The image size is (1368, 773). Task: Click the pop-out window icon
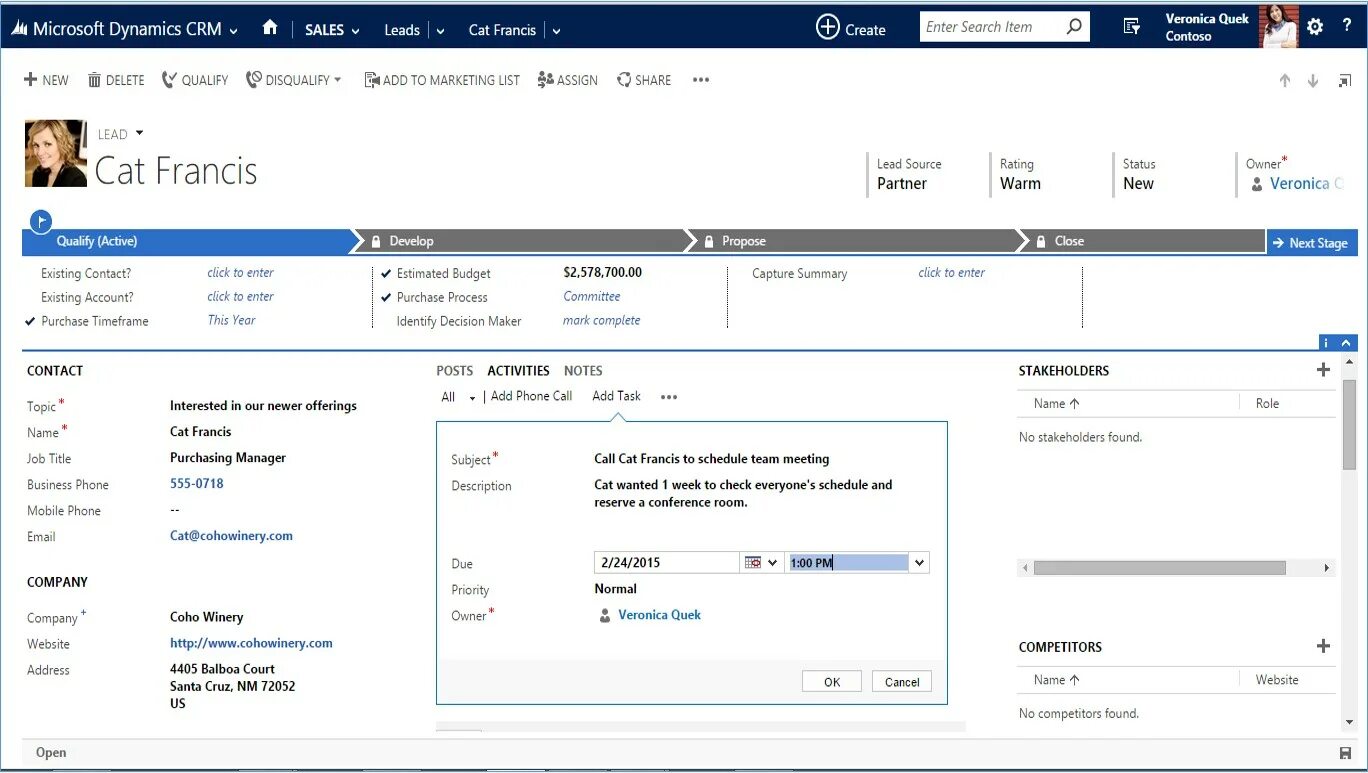click(1345, 81)
